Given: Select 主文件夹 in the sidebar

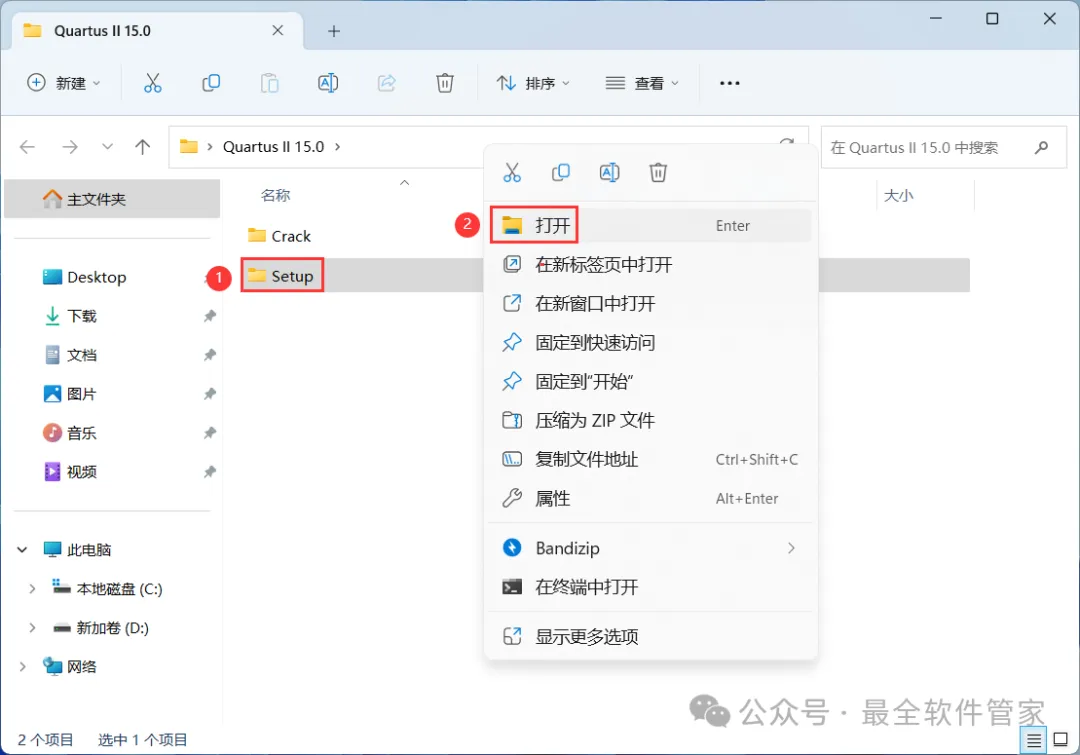Looking at the screenshot, I should pos(112,199).
